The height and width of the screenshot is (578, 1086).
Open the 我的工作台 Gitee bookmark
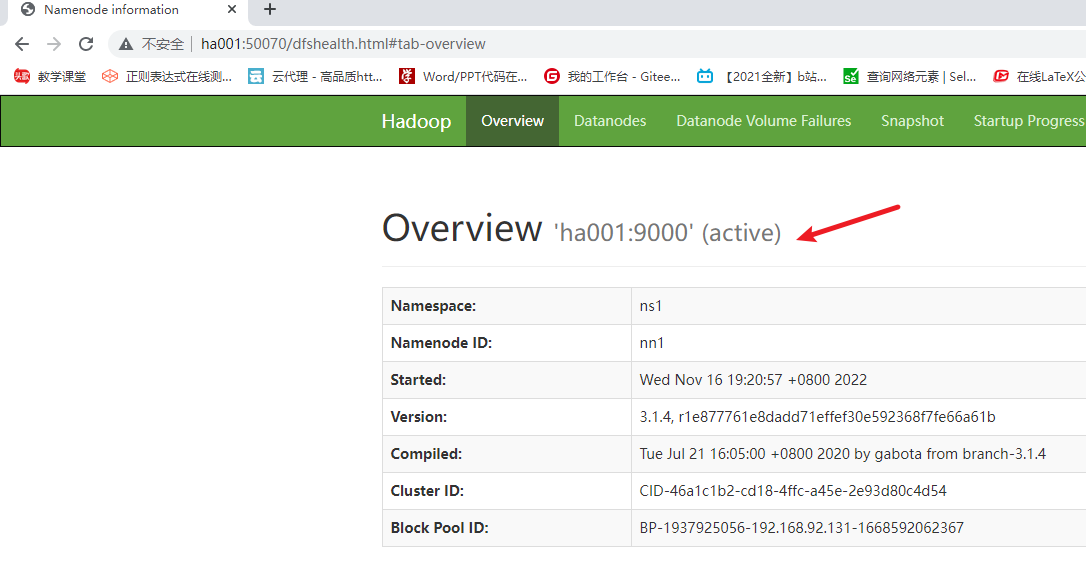[612, 77]
